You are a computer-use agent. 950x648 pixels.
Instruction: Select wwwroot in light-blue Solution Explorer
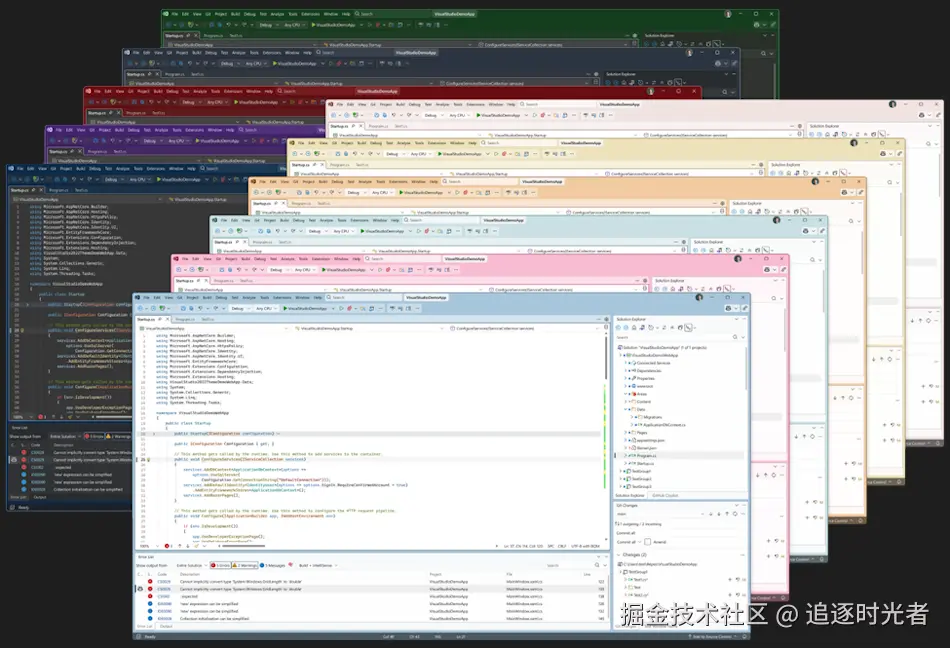coord(645,386)
